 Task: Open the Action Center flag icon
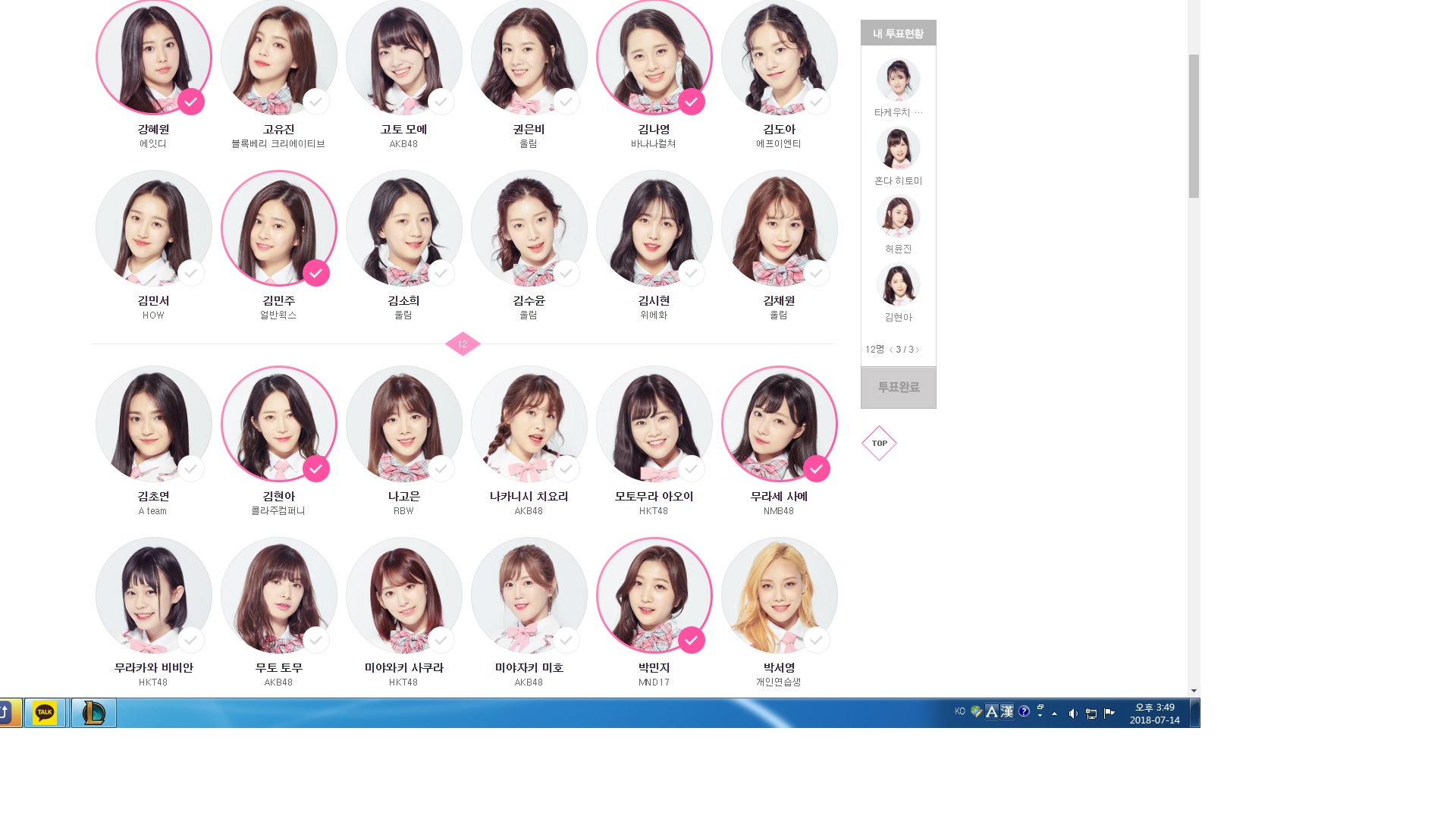point(1109,712)
